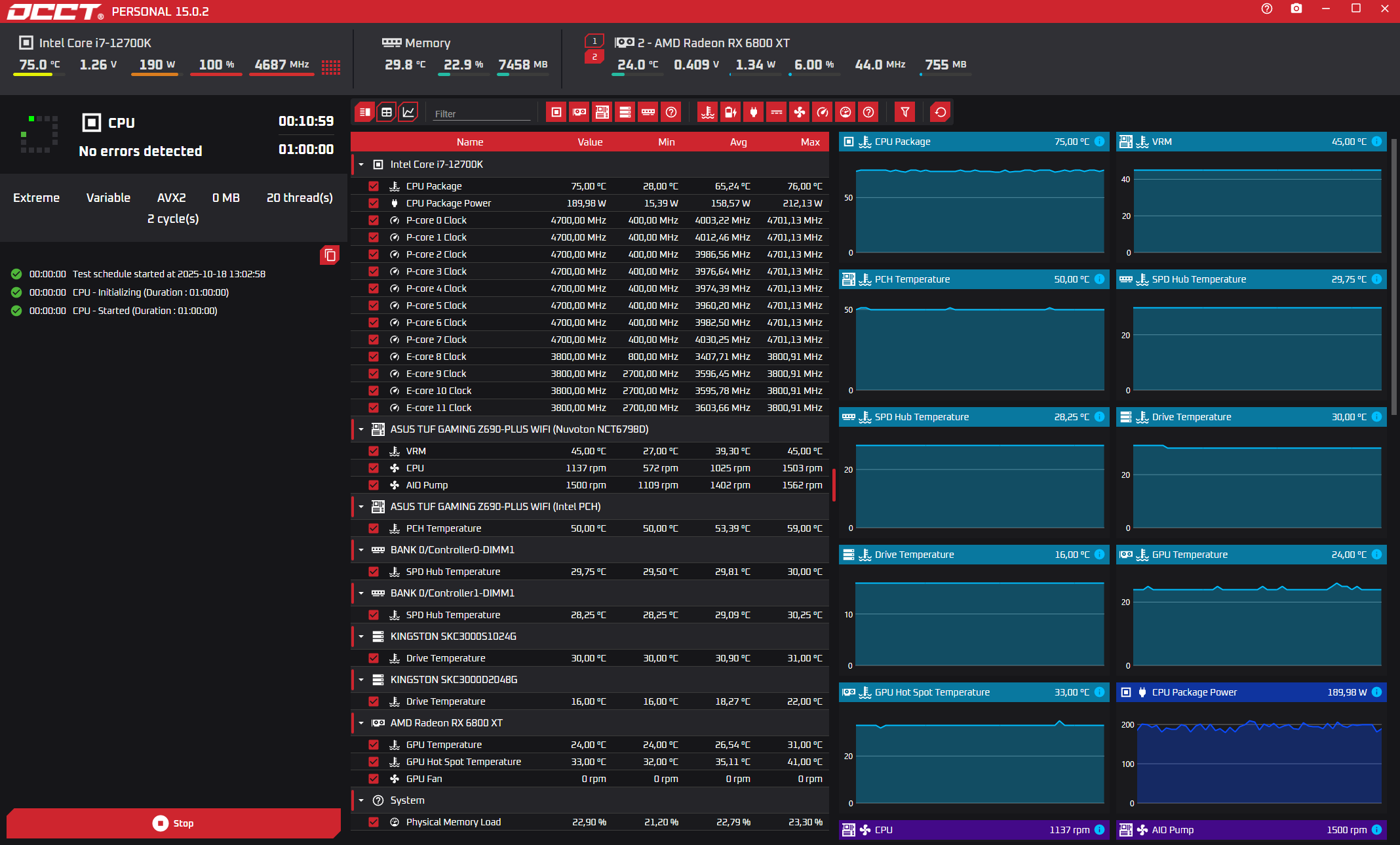
Task: Toggle the fan sensor type filter
Action: [x=800, y=112]
